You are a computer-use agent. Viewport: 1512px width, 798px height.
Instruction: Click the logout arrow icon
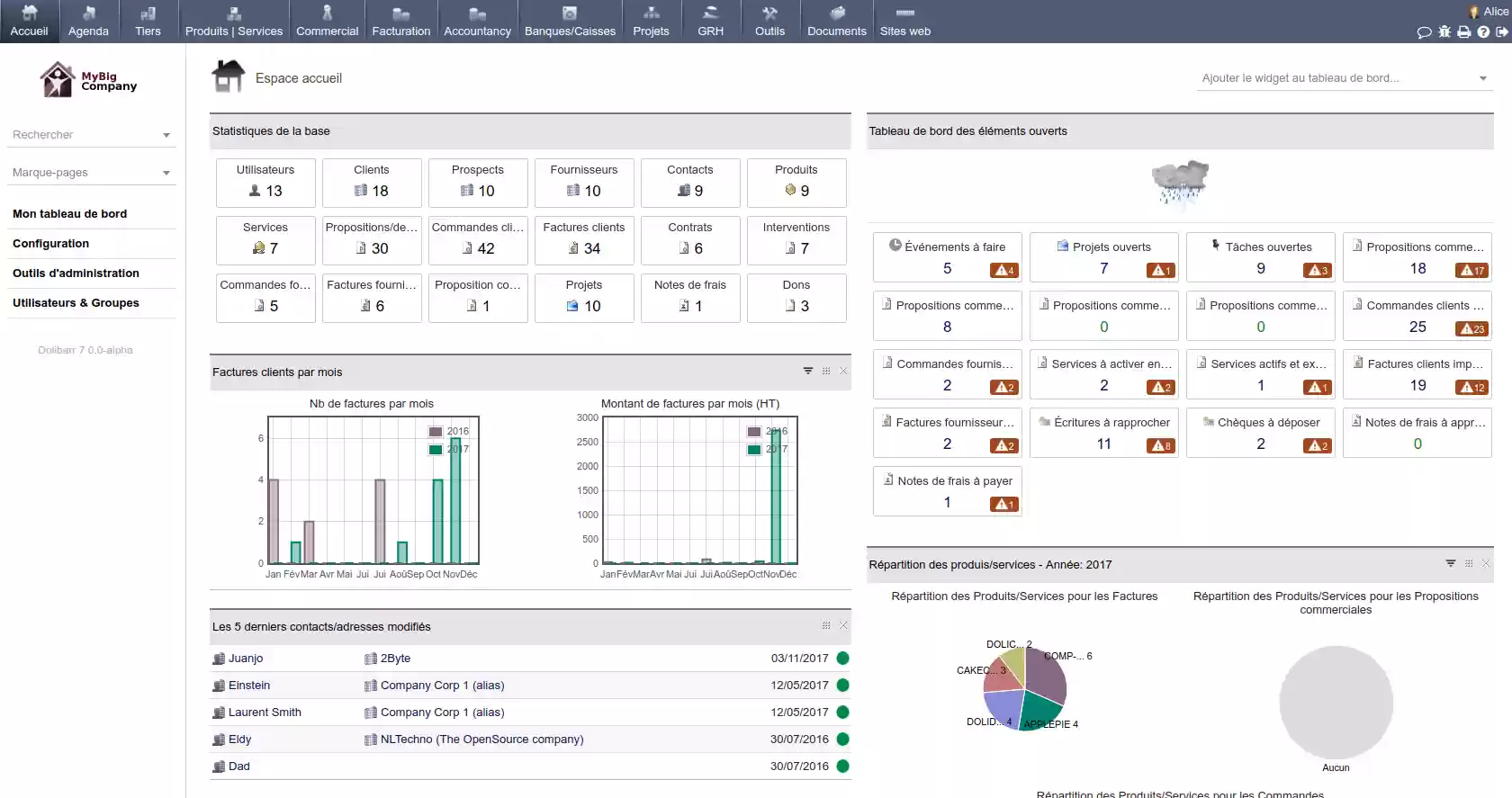tap(1502, 31)
